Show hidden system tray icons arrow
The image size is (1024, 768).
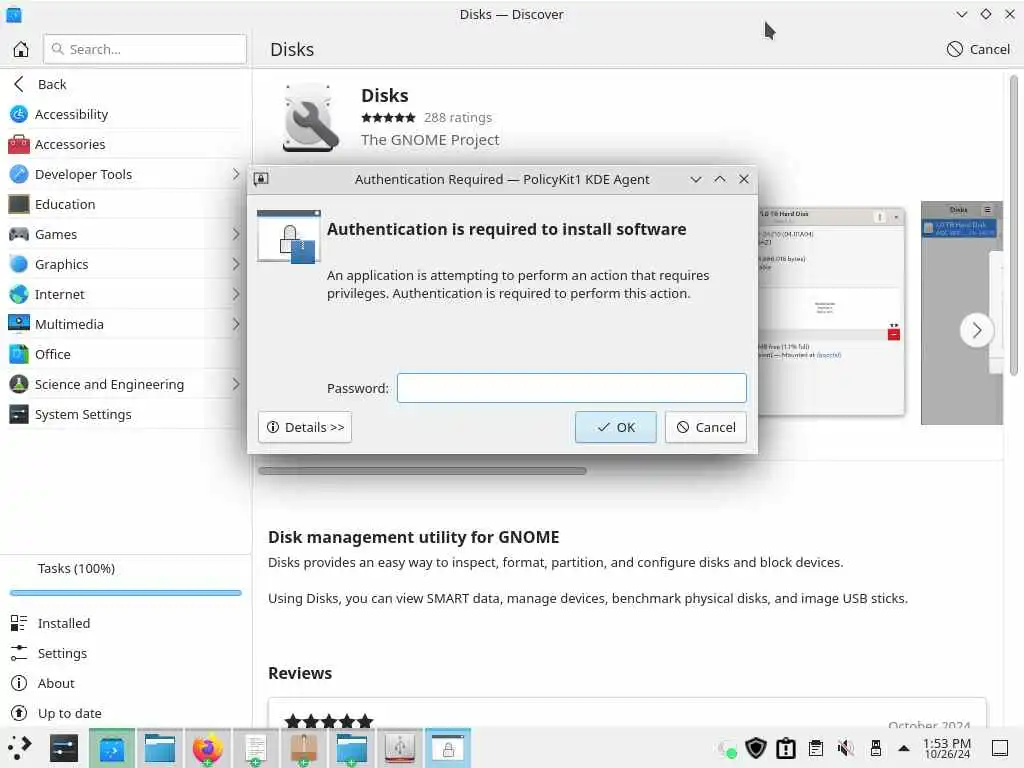click(x=904, y=748)
